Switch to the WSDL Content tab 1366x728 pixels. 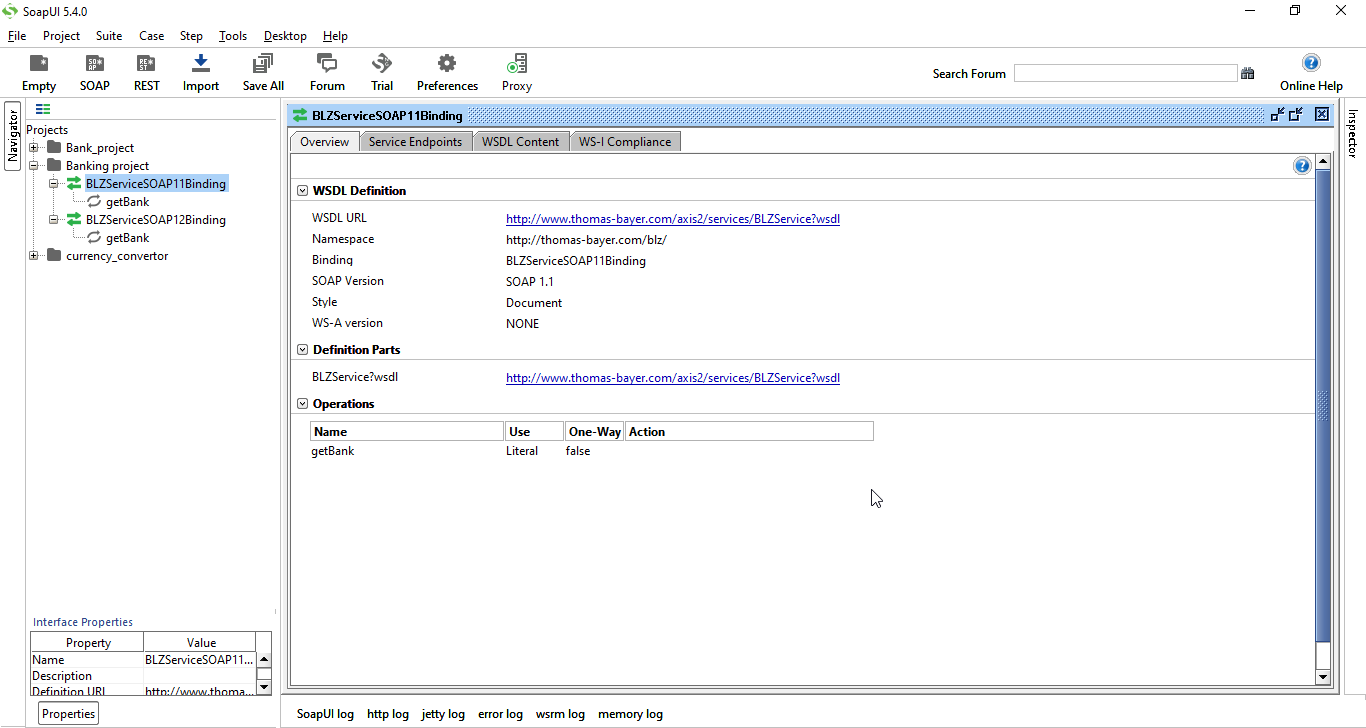tap(520, 141)
